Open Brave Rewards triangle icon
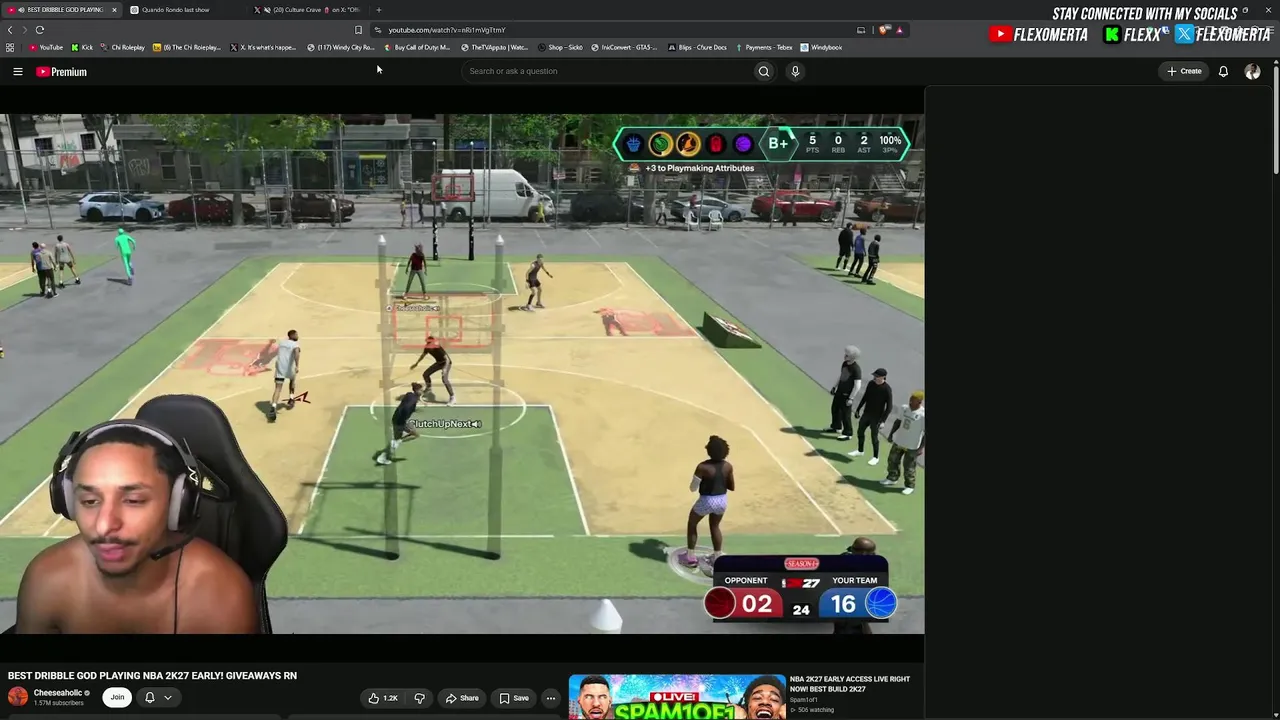The width and height of the screenshot is (1280, 720). pyautogui.click(x=900, y=30)
